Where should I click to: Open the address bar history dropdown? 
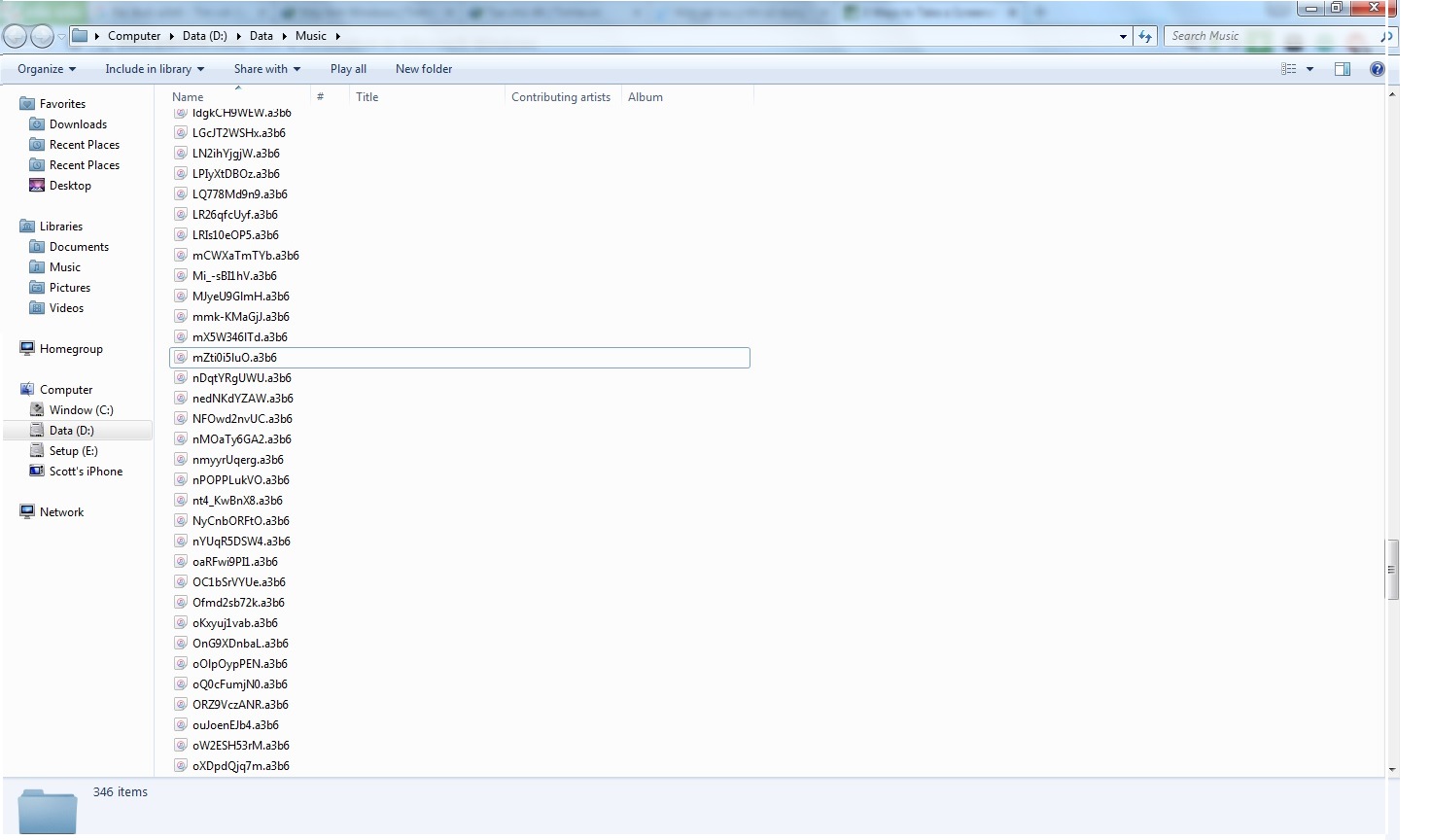(x=1123, y=36)
